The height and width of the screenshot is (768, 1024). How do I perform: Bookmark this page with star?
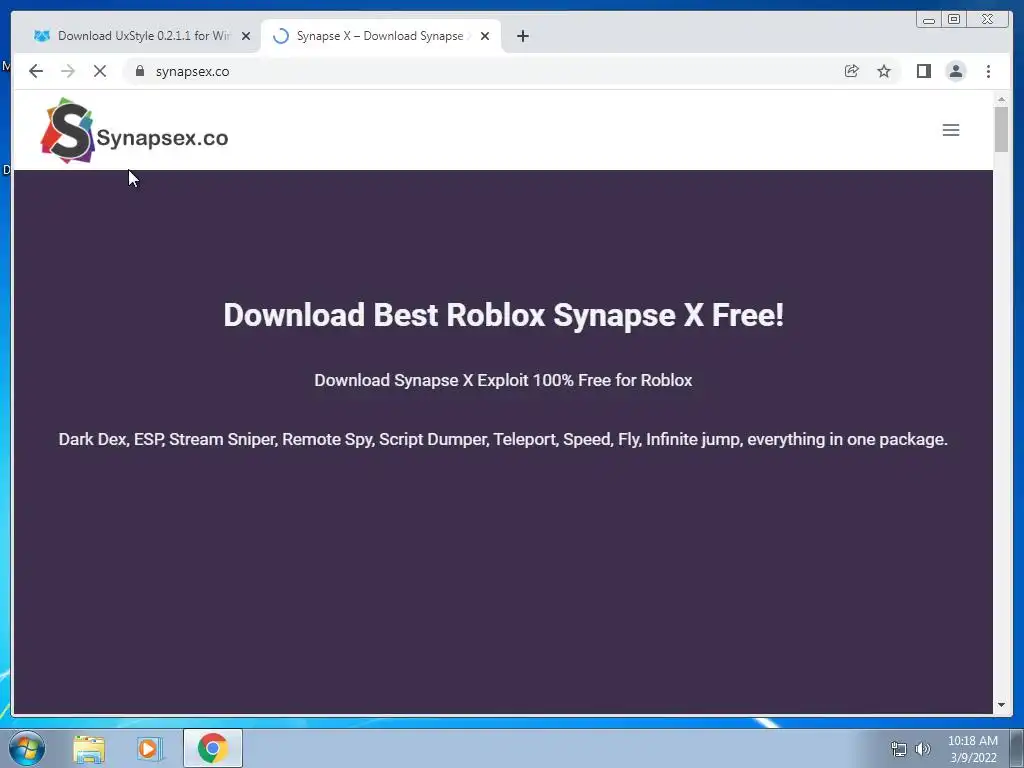[884, 71]
